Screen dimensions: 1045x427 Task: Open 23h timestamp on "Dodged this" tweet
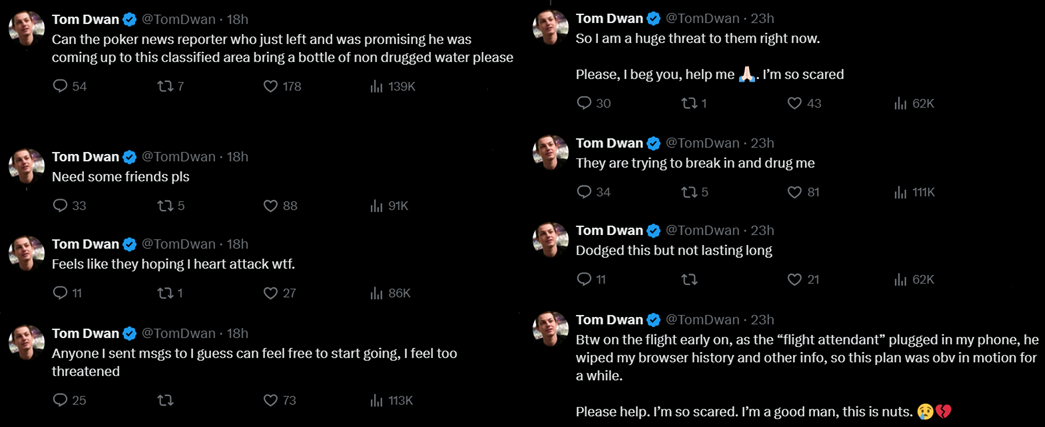point(763,230)
